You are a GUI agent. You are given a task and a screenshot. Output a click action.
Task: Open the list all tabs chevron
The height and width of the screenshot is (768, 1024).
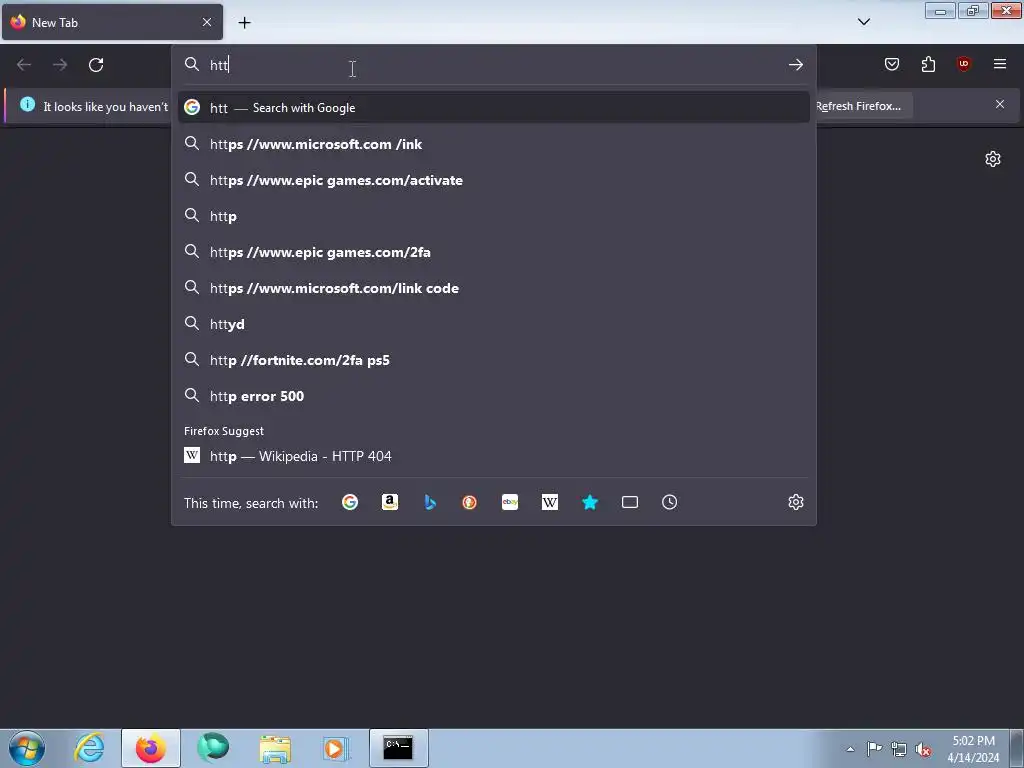point(863,22)
